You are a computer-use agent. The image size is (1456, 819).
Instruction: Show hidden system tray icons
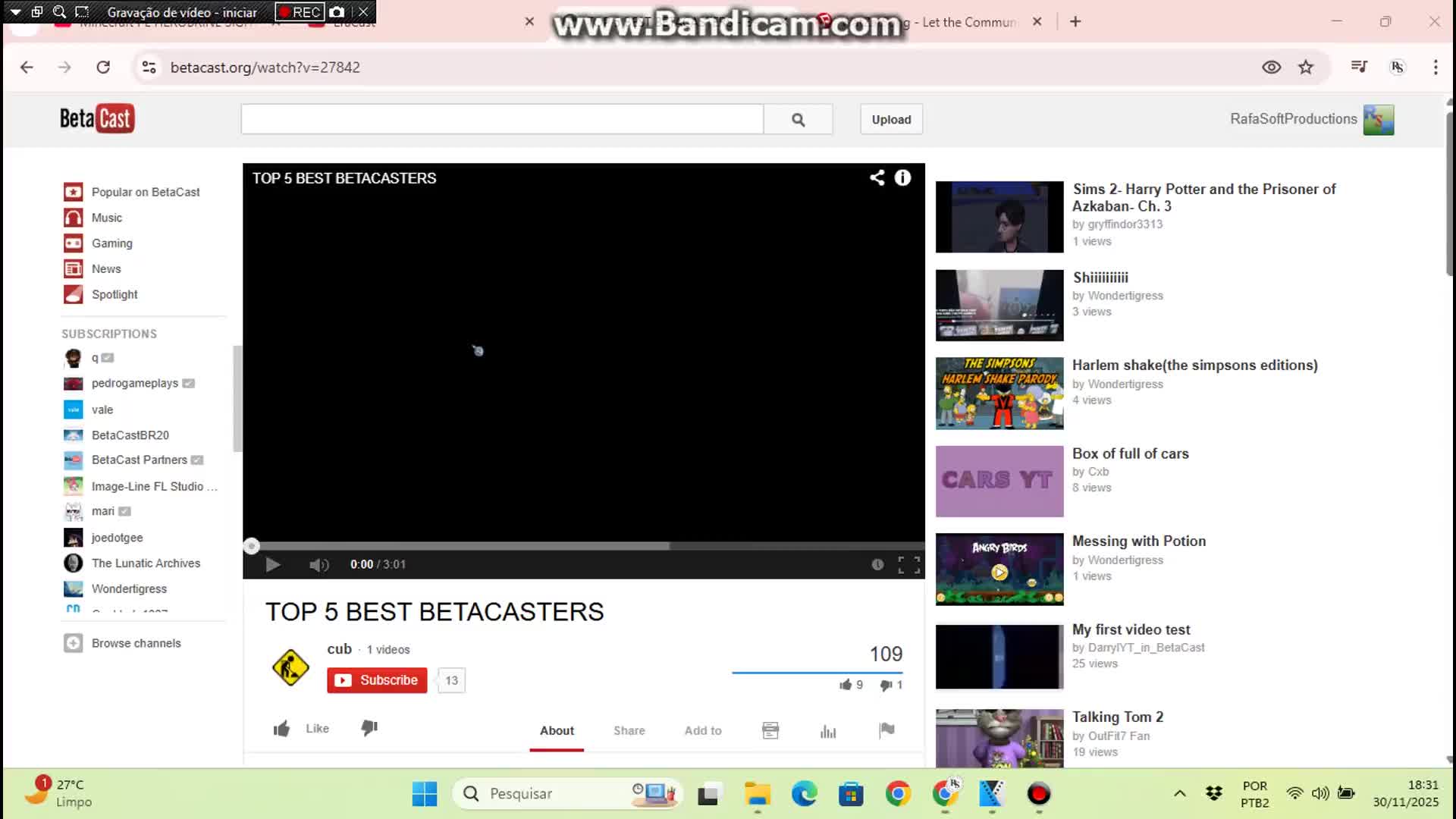pos(1180,793)
